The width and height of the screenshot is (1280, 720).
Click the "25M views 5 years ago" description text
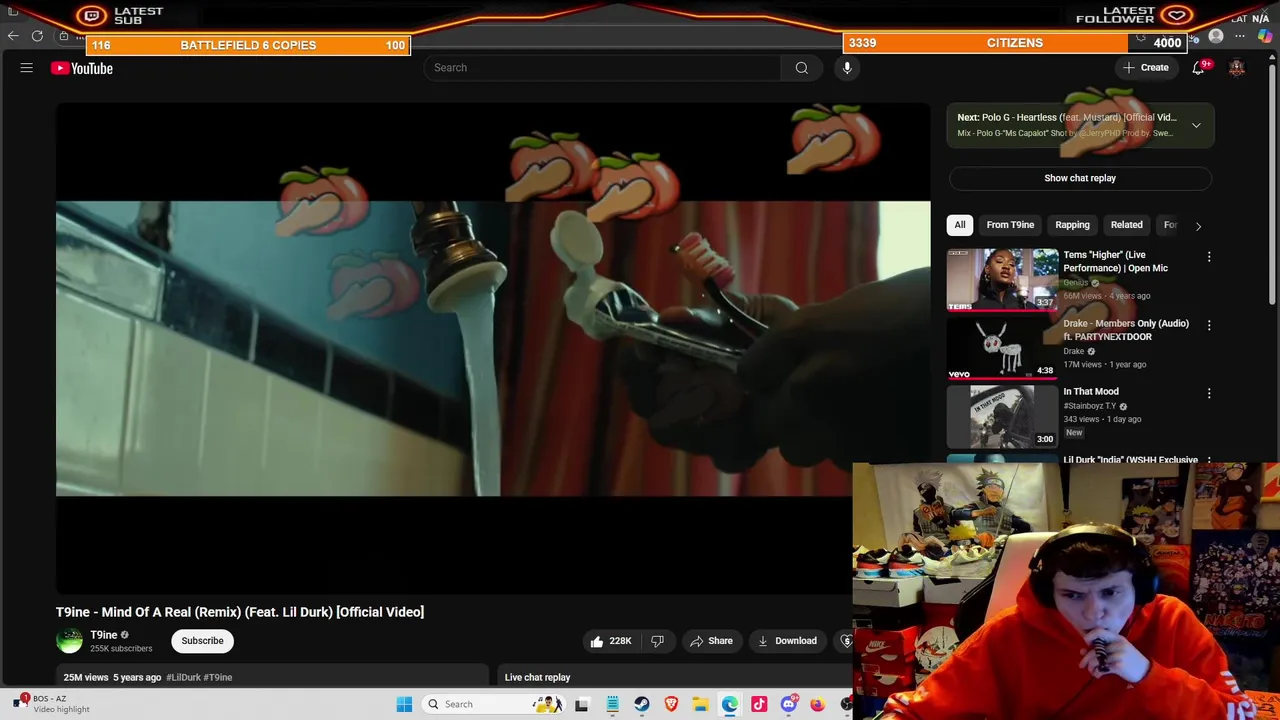(112, 677)
